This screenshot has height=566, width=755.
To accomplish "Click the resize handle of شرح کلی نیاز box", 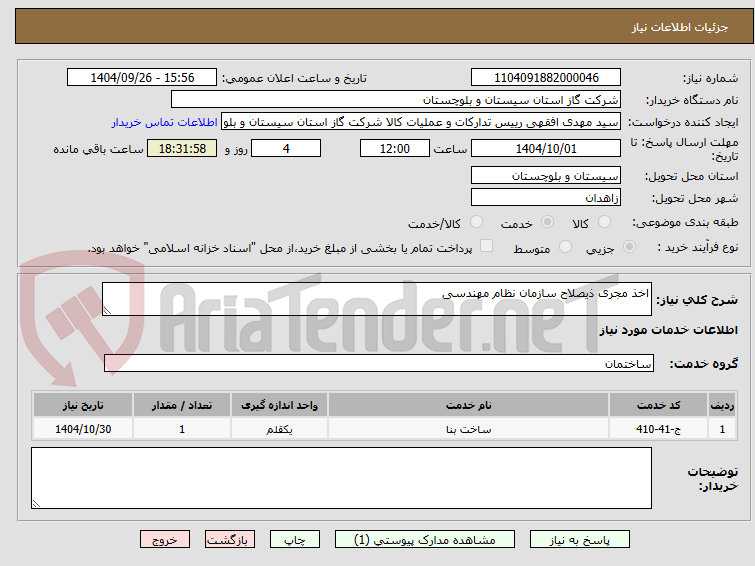I will point(107,311).
